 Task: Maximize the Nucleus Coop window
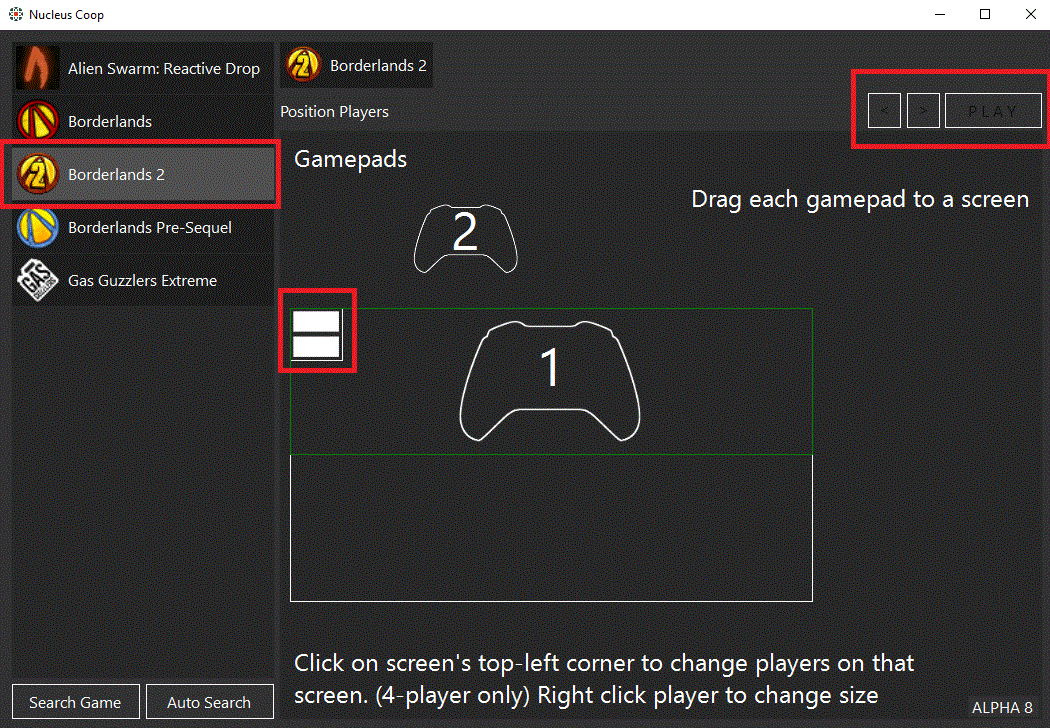coord(985,14)
